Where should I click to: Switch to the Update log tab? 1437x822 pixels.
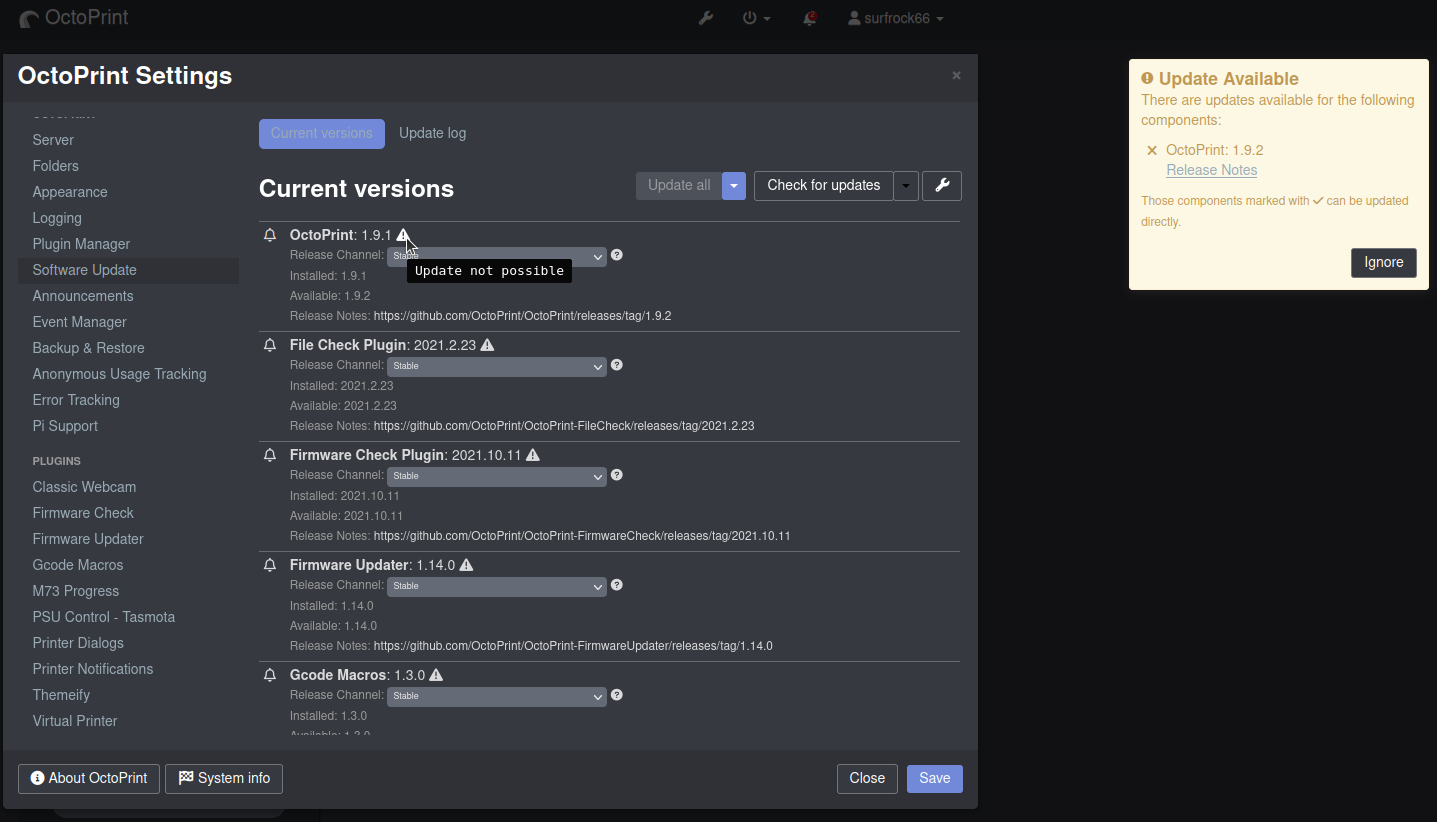[432, 132]
